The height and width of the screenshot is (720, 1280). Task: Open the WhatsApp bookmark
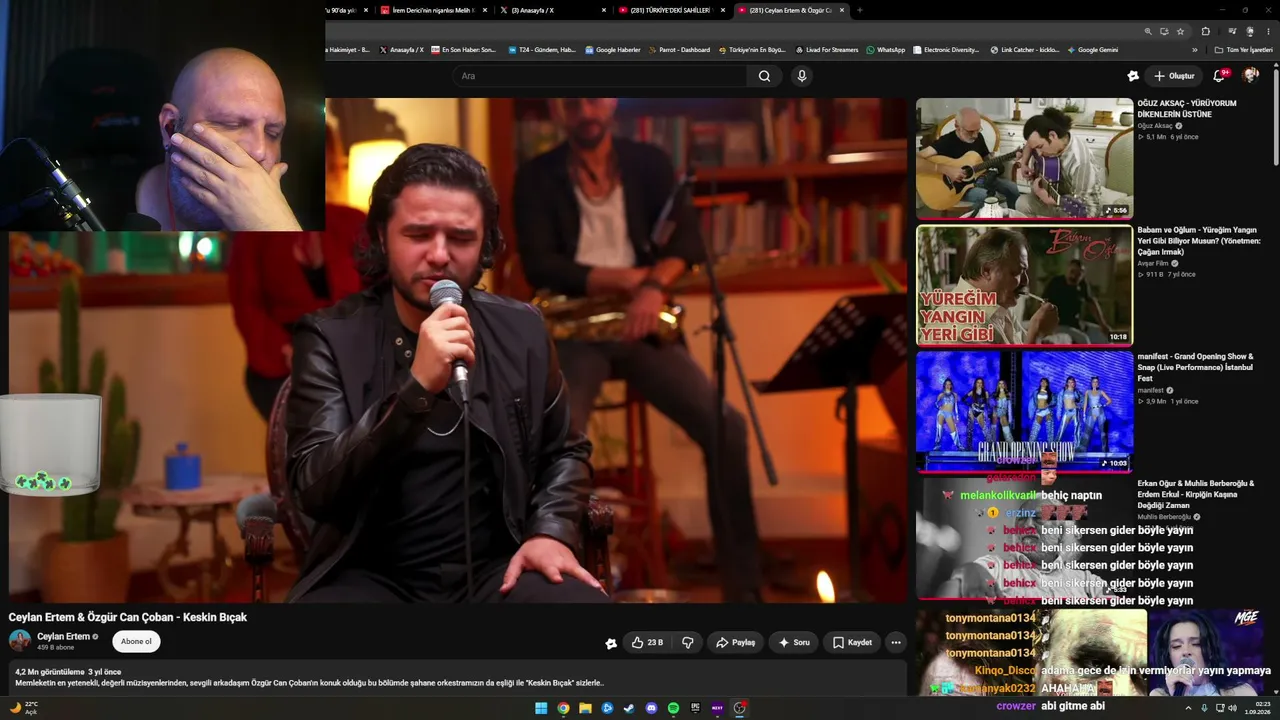pyautogui.click(x=886, y=50)
